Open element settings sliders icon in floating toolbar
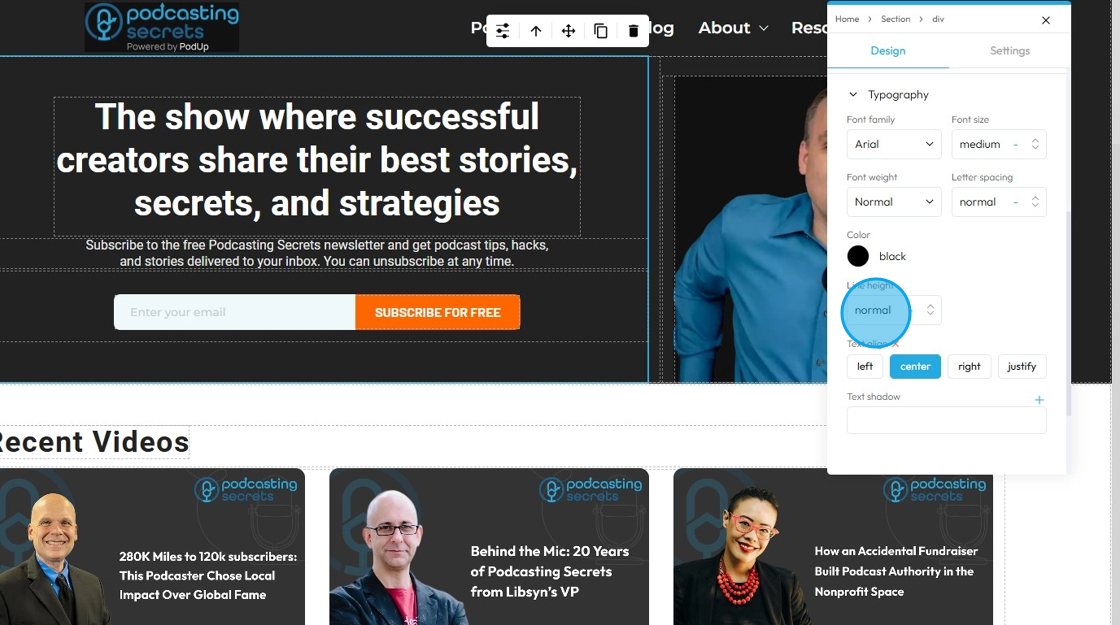 pyautogui.click(x=503, y=31)
